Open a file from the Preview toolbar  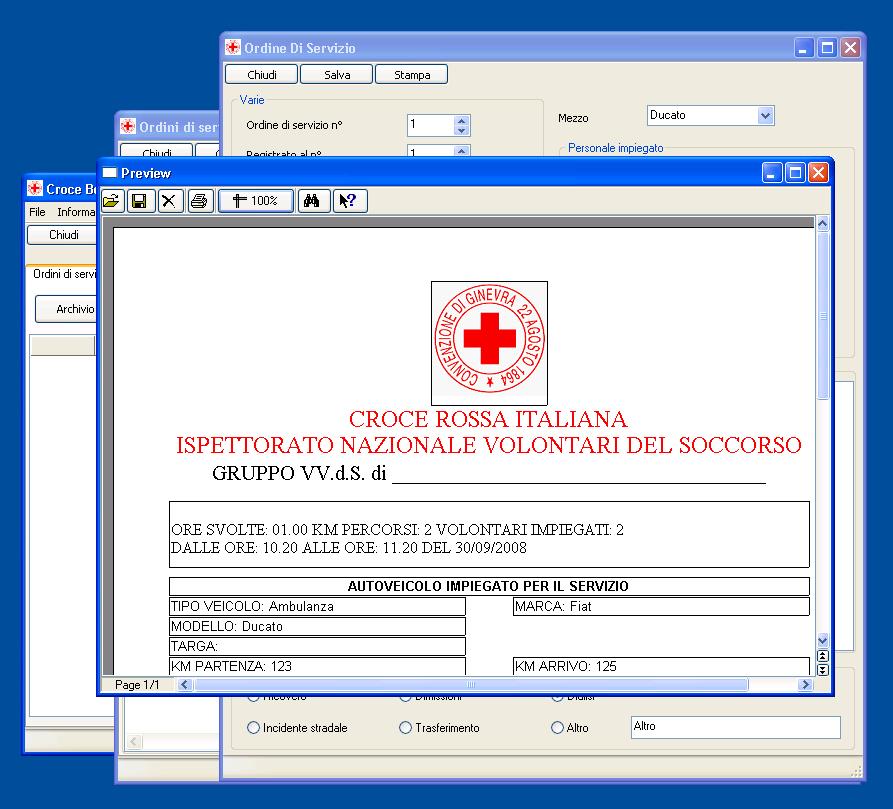pyautogui.click(x=113, y=201)
